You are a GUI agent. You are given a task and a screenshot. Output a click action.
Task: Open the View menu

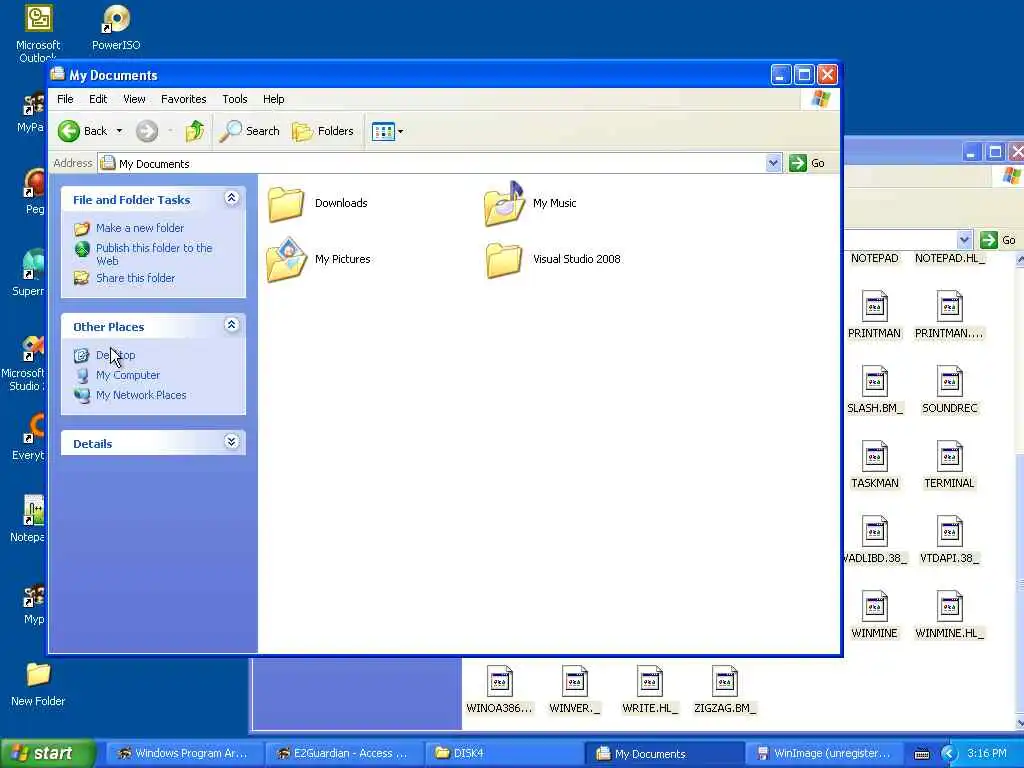tap(134, 99)
